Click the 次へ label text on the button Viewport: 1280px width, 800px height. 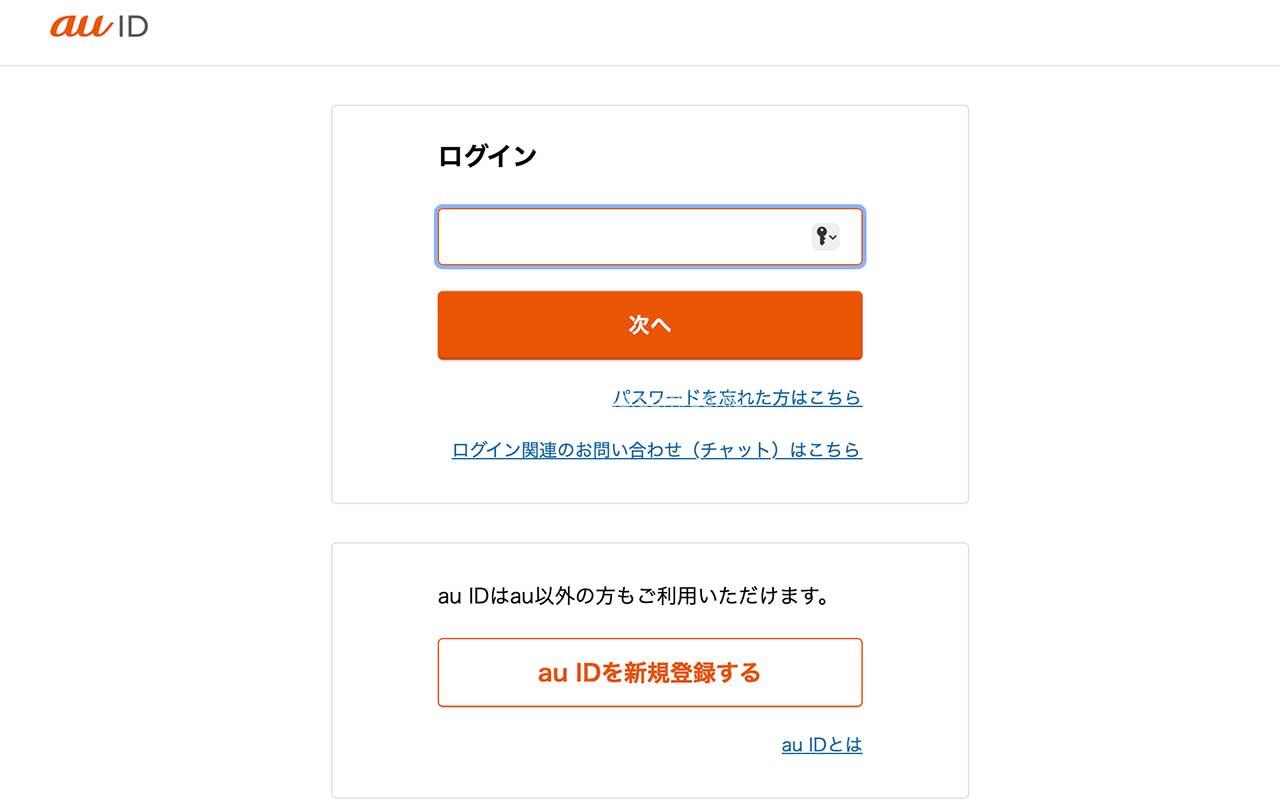(649, 325)
